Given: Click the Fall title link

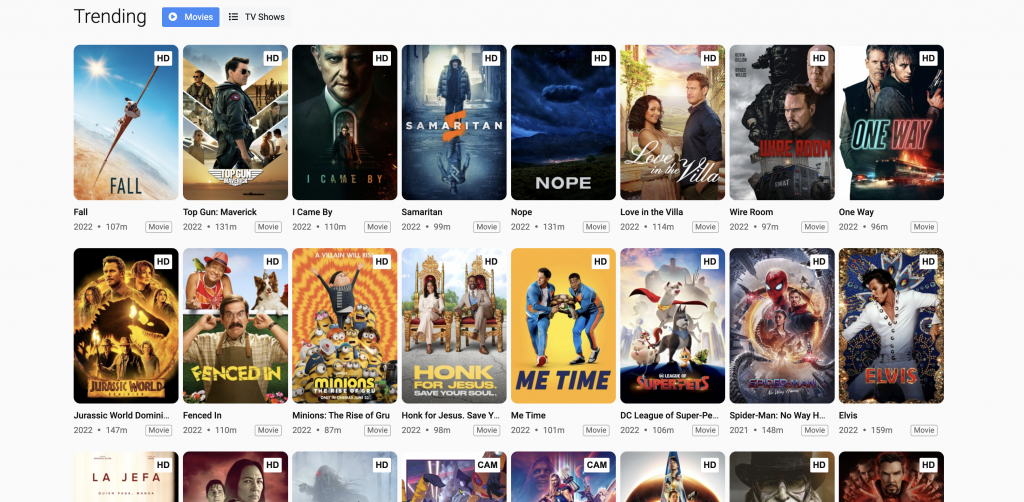Looking at the screenshot, I should (x=80, y=212).
